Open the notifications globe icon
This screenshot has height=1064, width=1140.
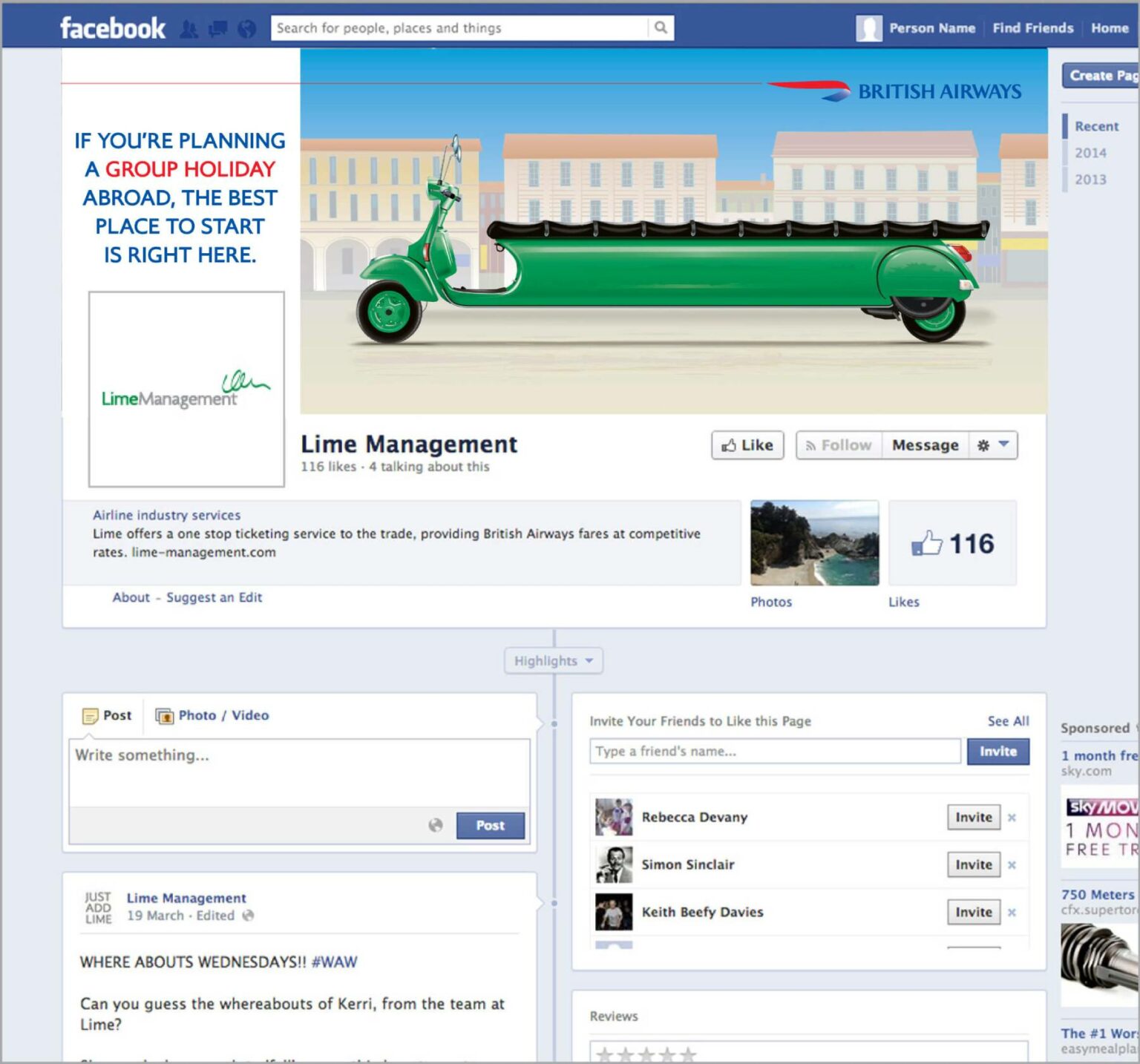246,29
